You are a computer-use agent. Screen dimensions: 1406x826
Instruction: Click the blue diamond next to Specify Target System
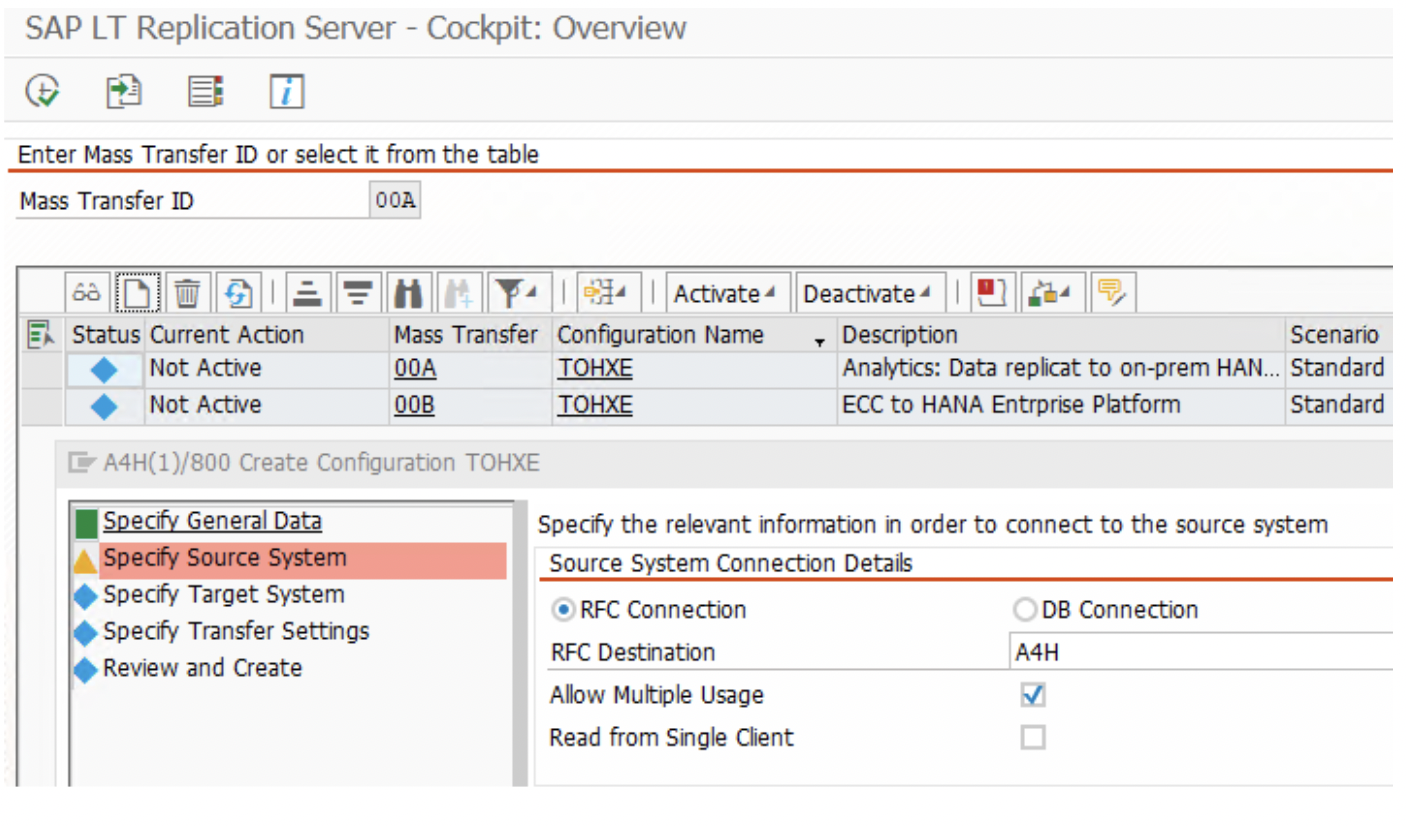(x=86, y=597)
